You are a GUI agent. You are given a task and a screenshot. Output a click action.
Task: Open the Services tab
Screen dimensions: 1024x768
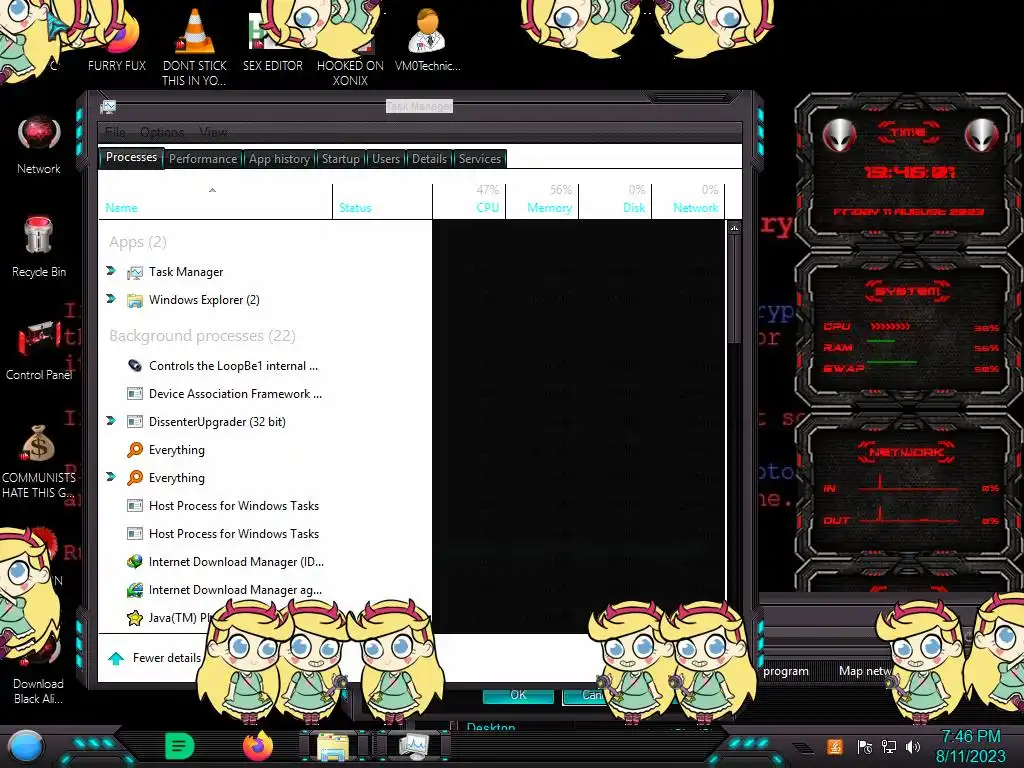click(480, 159)
